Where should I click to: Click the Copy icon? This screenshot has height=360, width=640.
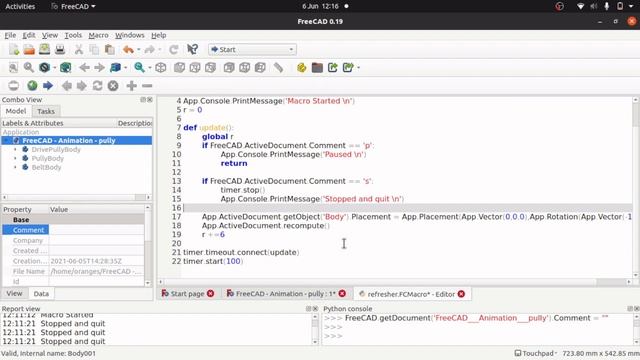click(94, 49)
